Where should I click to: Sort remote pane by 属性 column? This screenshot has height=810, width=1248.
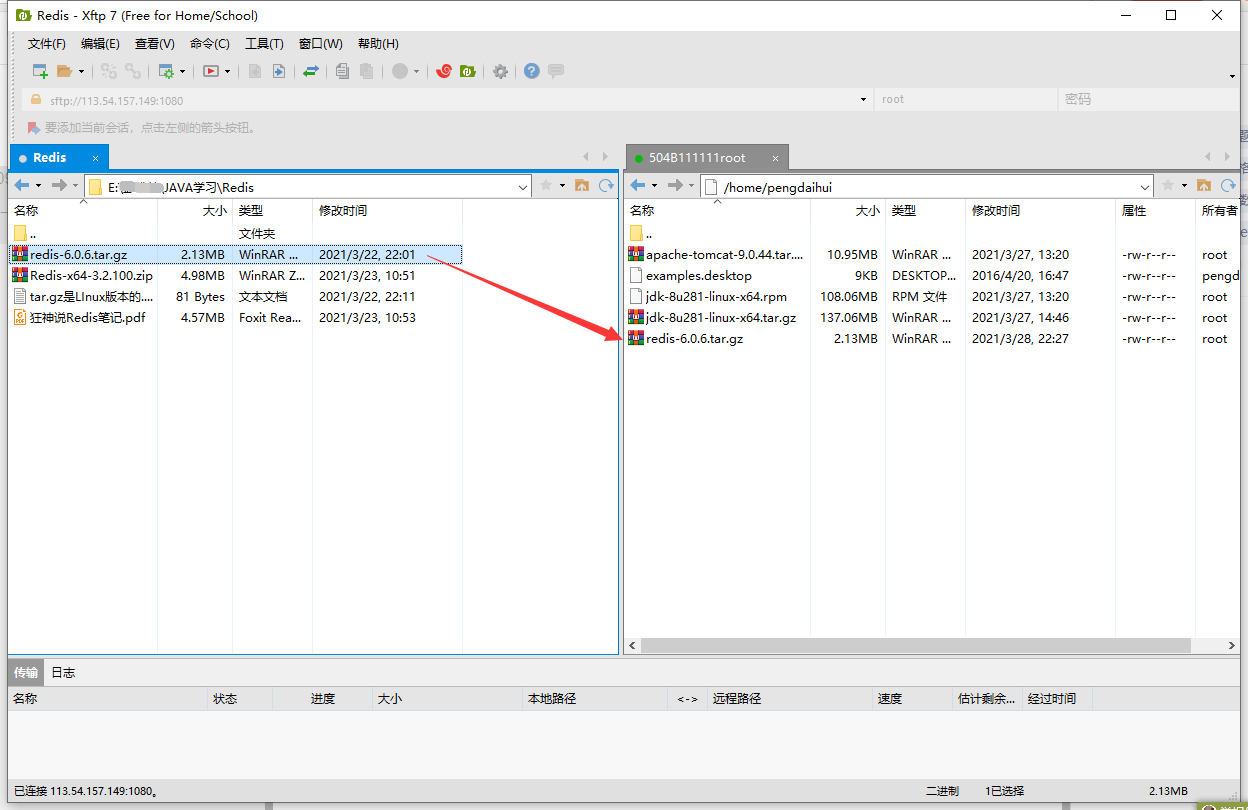[1155, 211]
